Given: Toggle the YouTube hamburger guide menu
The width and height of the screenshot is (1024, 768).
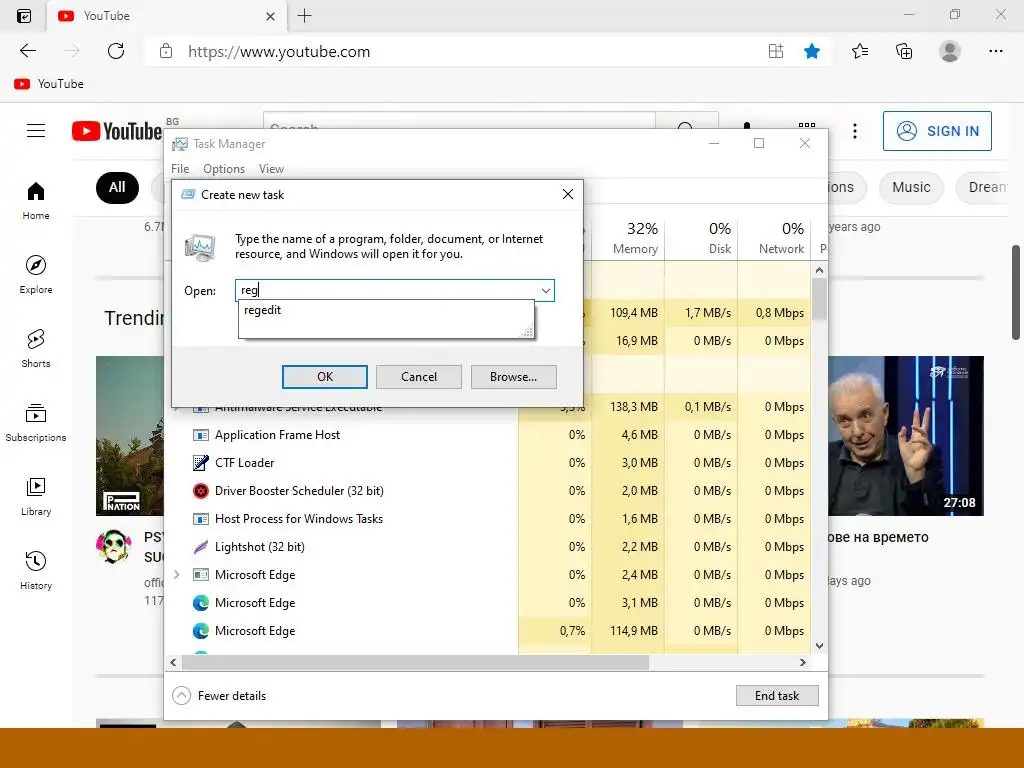Looking at the screenshot, I should (36, 131).
